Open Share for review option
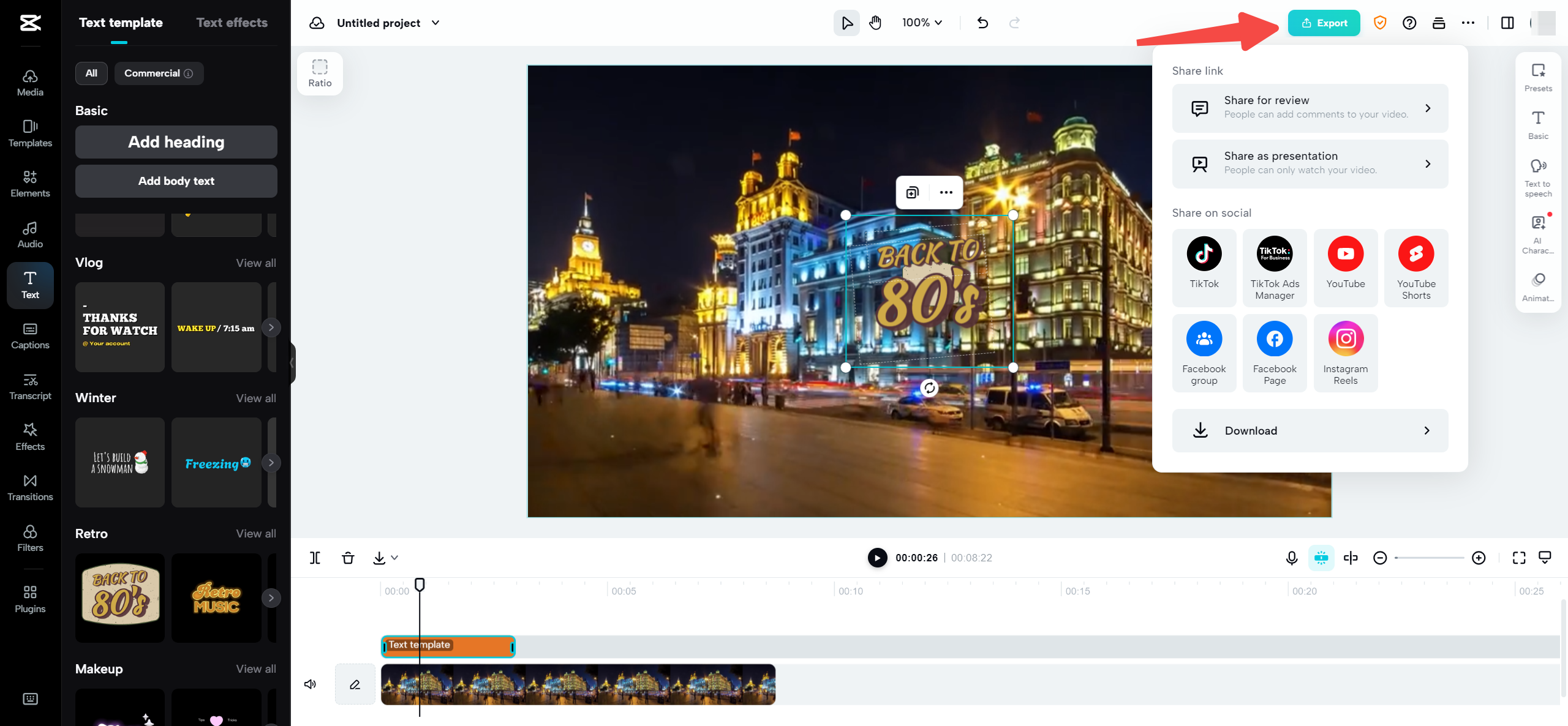 1310,108
